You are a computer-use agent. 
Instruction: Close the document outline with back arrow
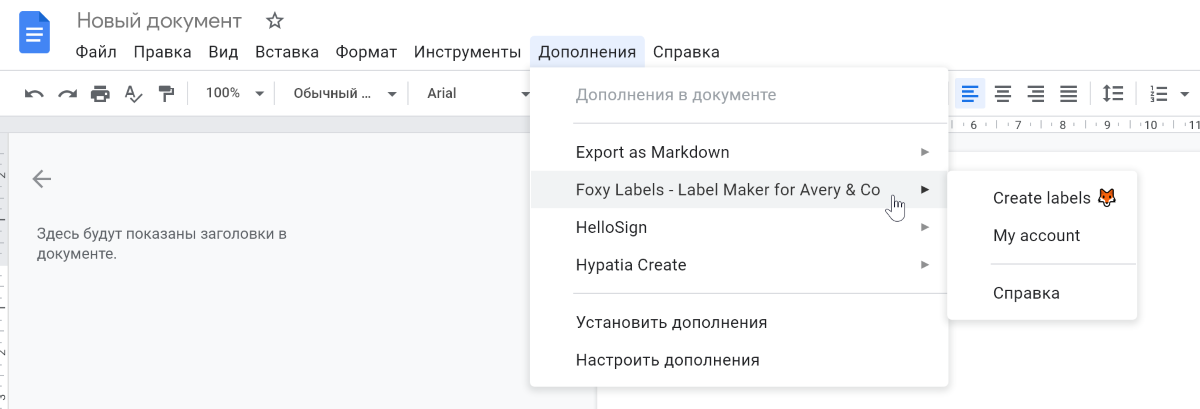[41, 179]
